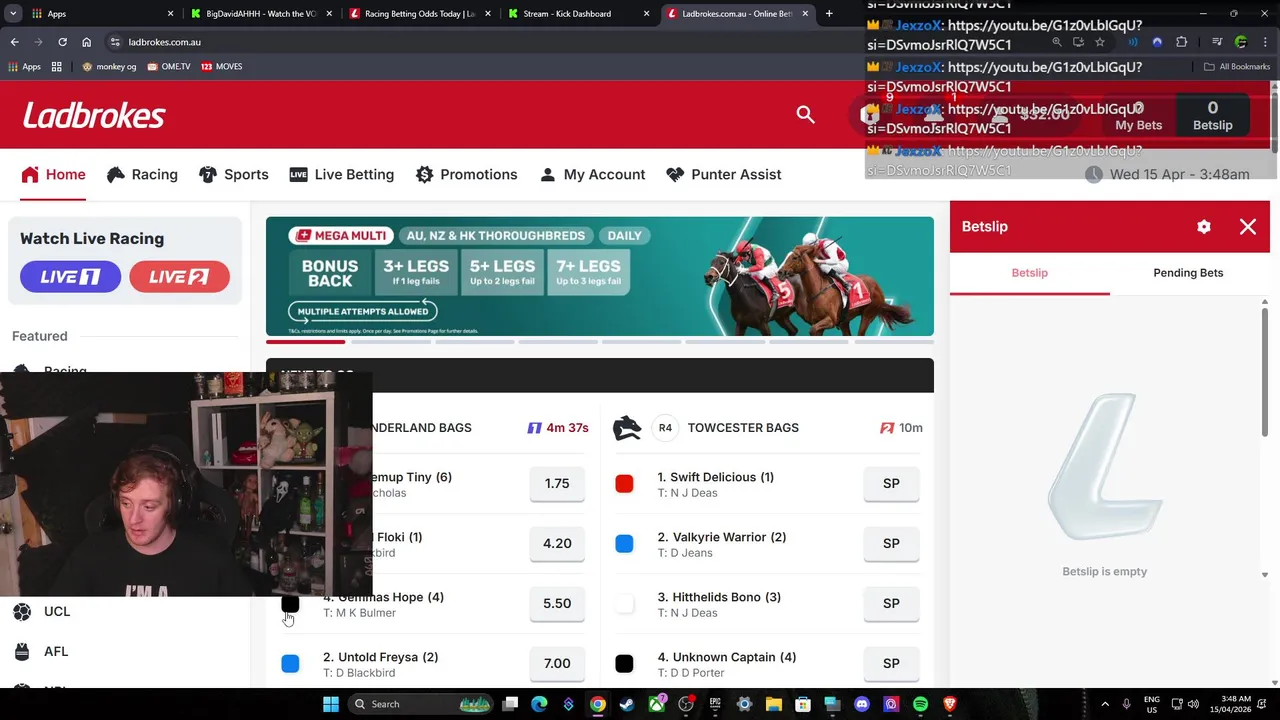Image resolution: width=1280 pixels, height=720 pixels.
Task: Select SP for Unknown Captain
Action: [891, 664]
